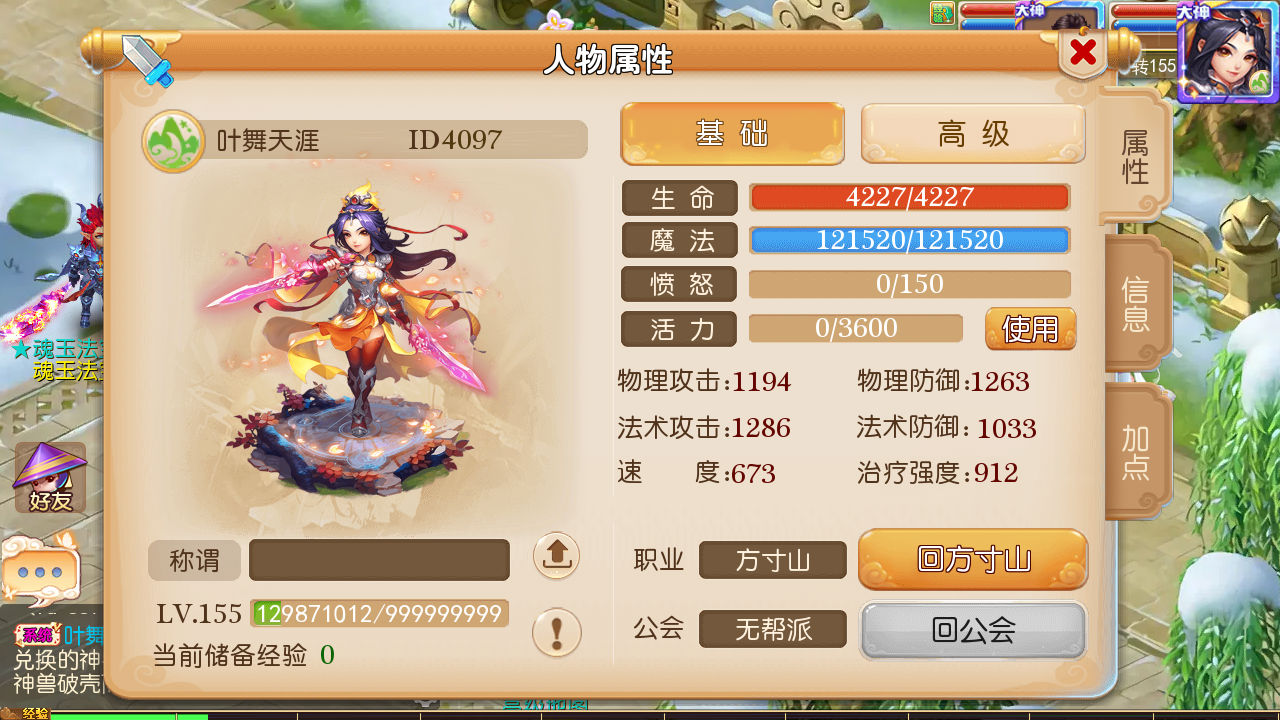Click the 回公会 button

click(973, 630)
